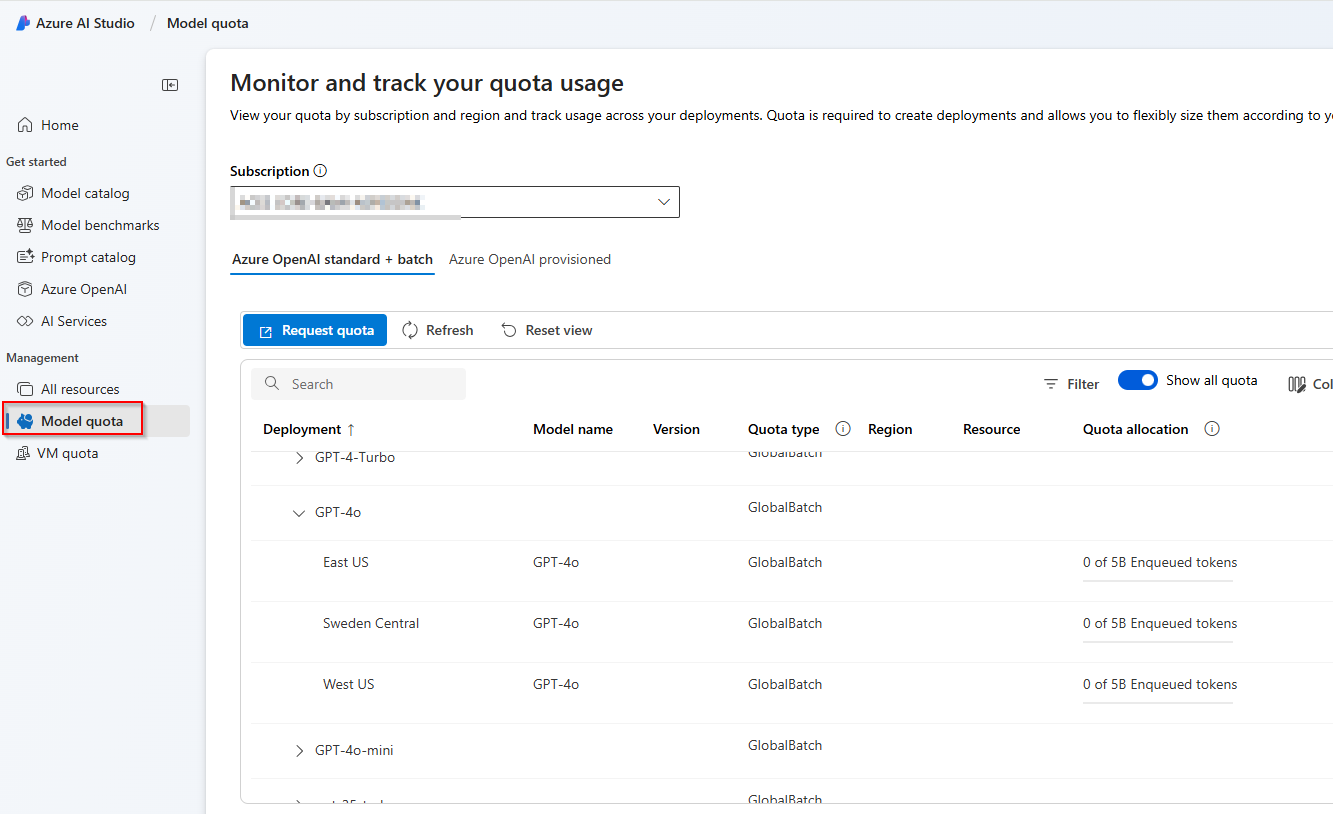The image size is (1333, 814).
Task: Click the Region column header
Action: [890, 429]
